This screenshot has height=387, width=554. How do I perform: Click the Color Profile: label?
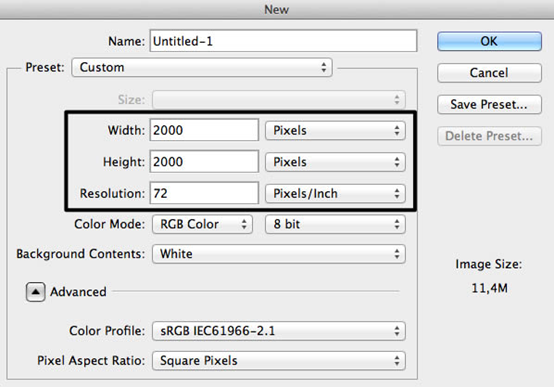[107, 331]
